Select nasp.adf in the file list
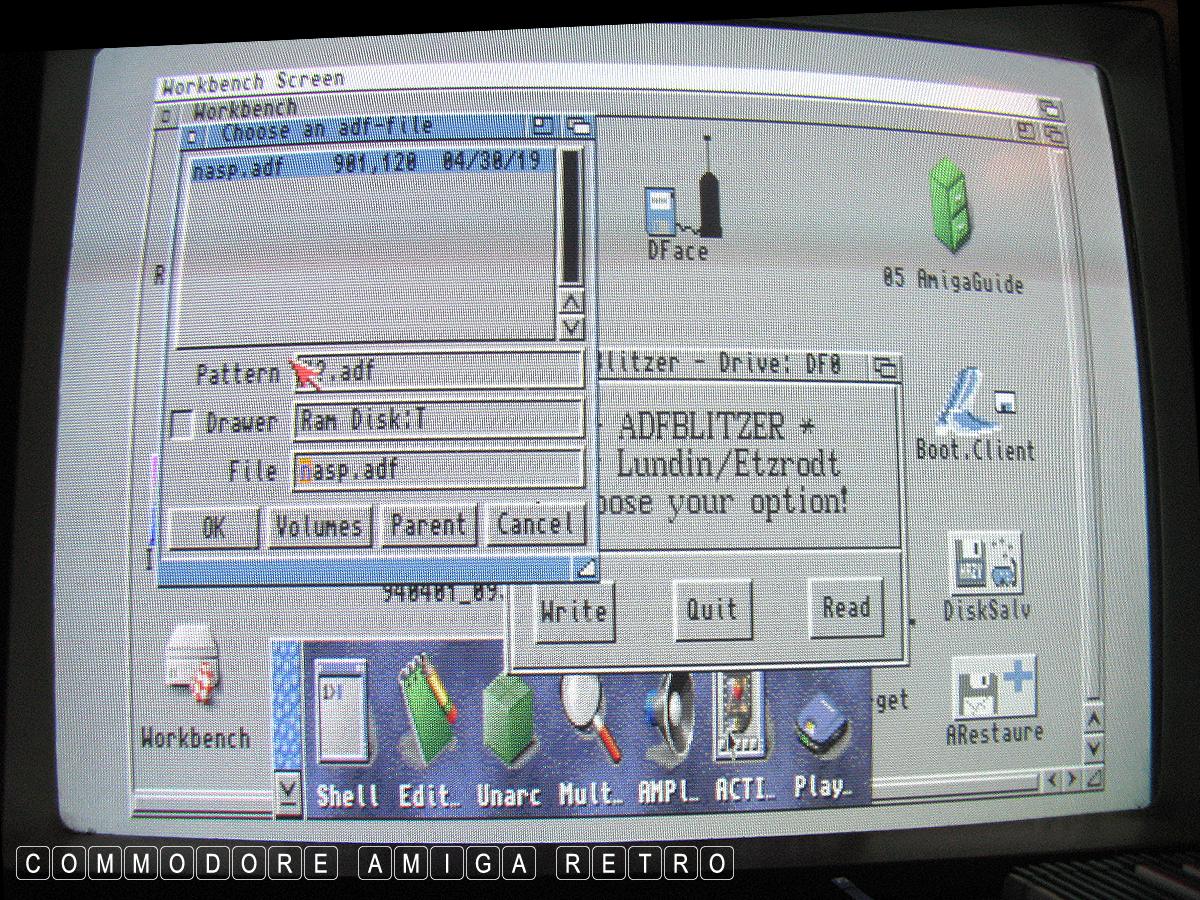1200x900 pixels. tap(370, 170)
